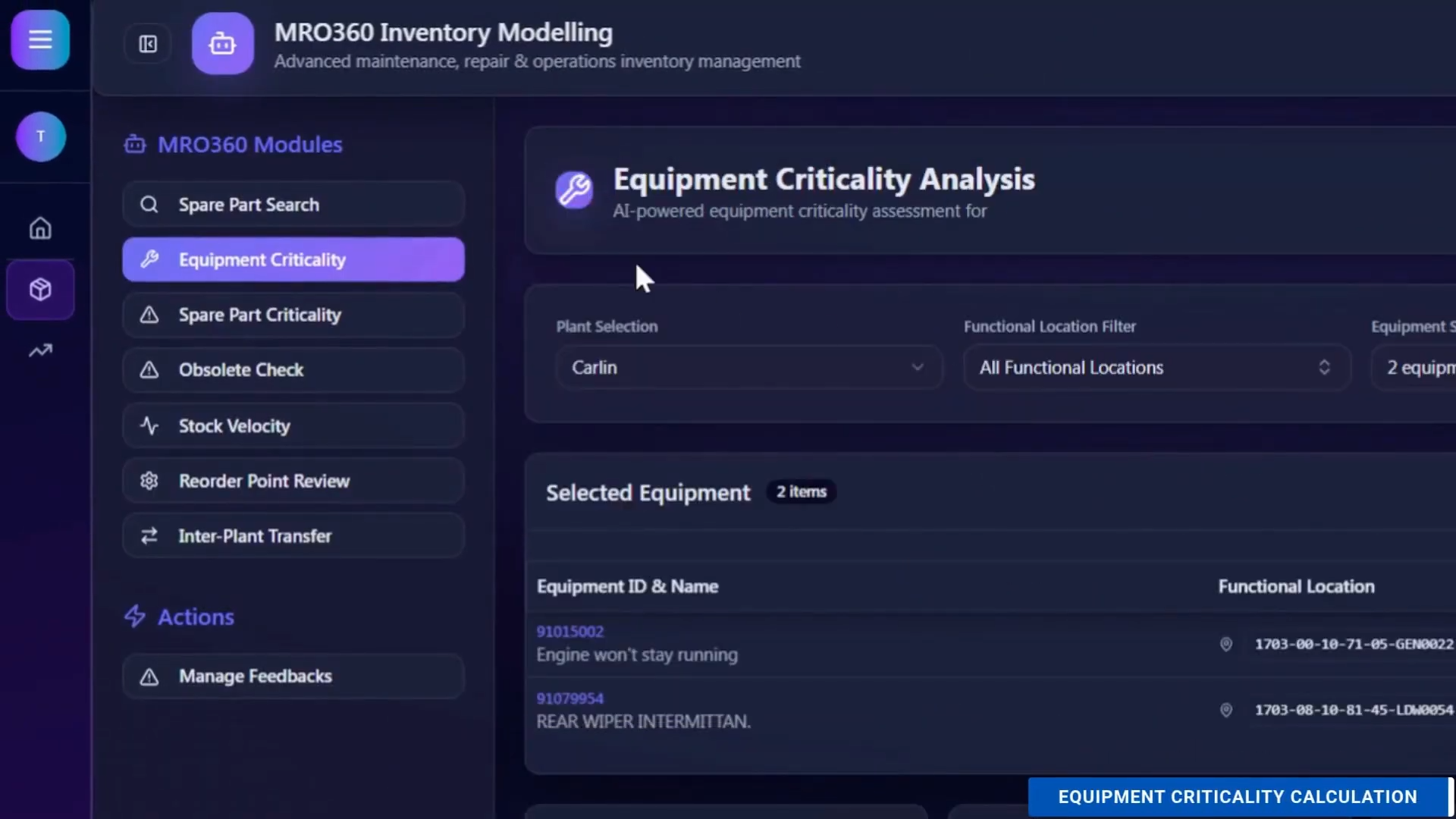Click the MRO360 robot logo icon

222,43
